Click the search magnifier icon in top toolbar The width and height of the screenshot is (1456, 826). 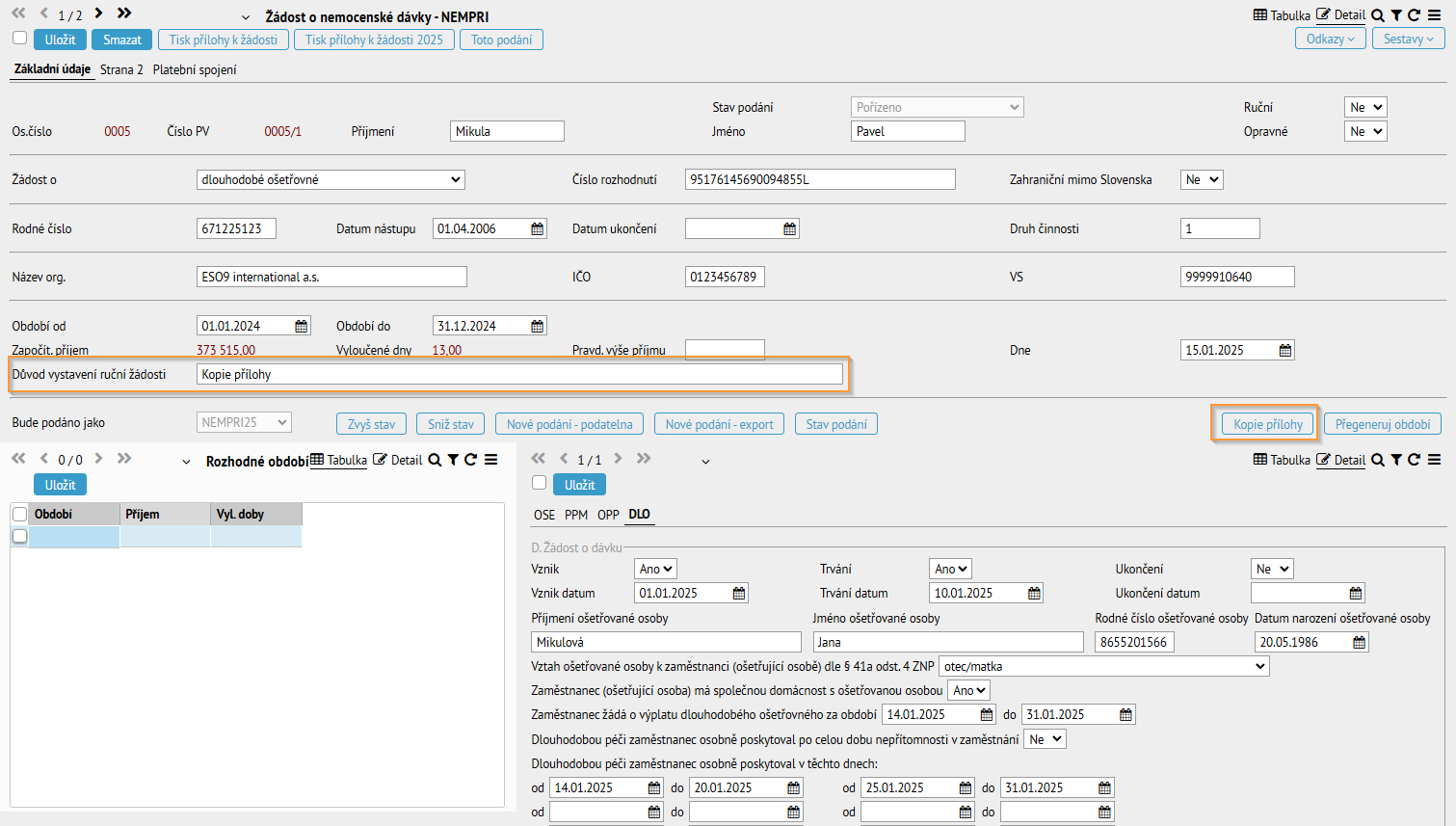[1378, 15]
